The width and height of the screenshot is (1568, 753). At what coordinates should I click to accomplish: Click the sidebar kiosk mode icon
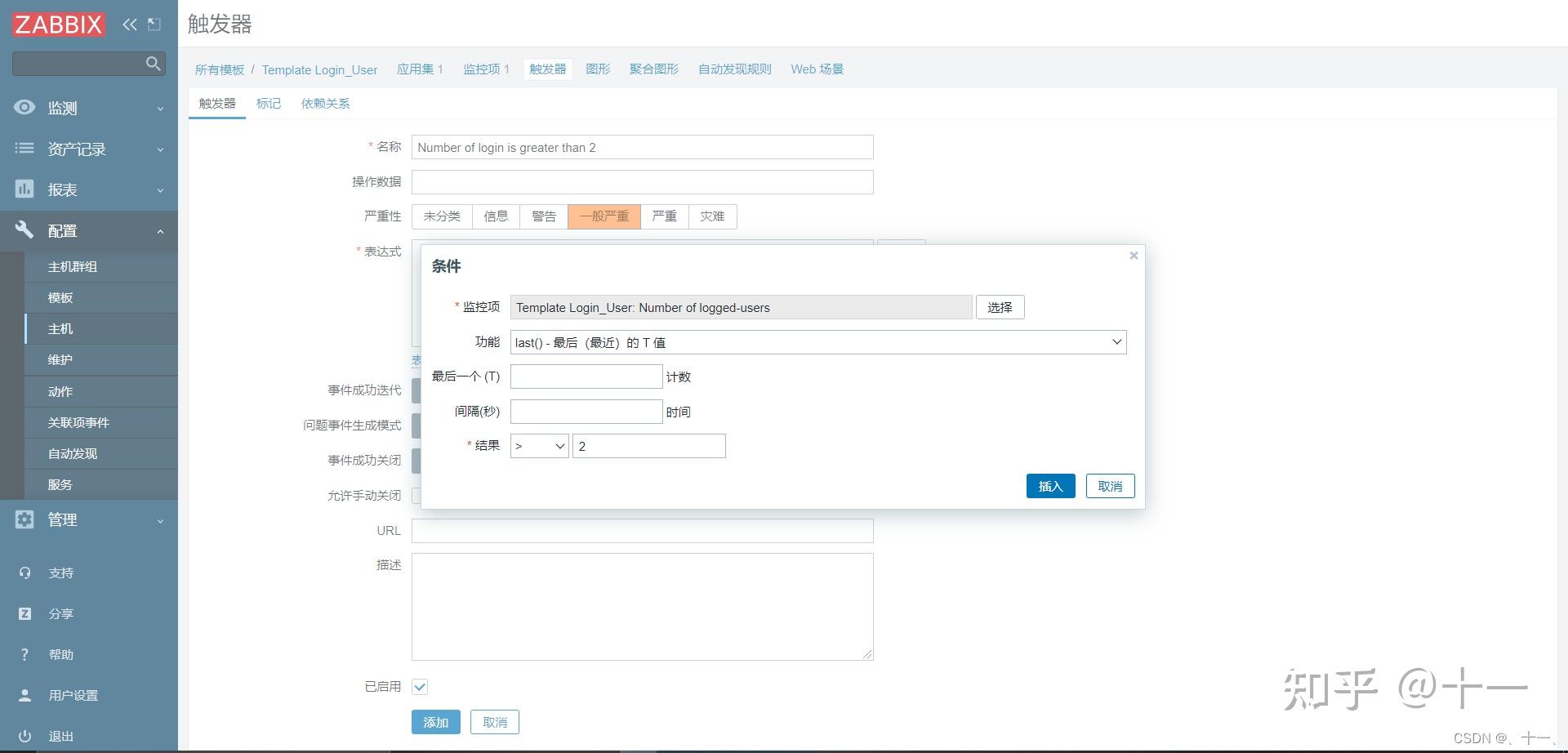[154, 25]
